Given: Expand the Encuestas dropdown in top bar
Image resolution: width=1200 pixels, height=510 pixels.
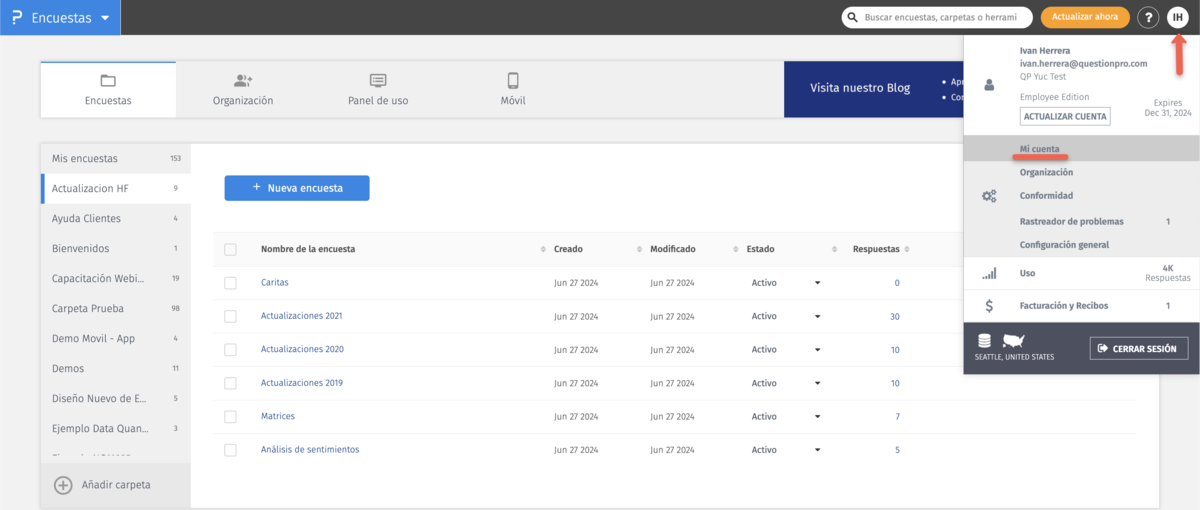Looking at the screenshot, I should tap(105, 18).
